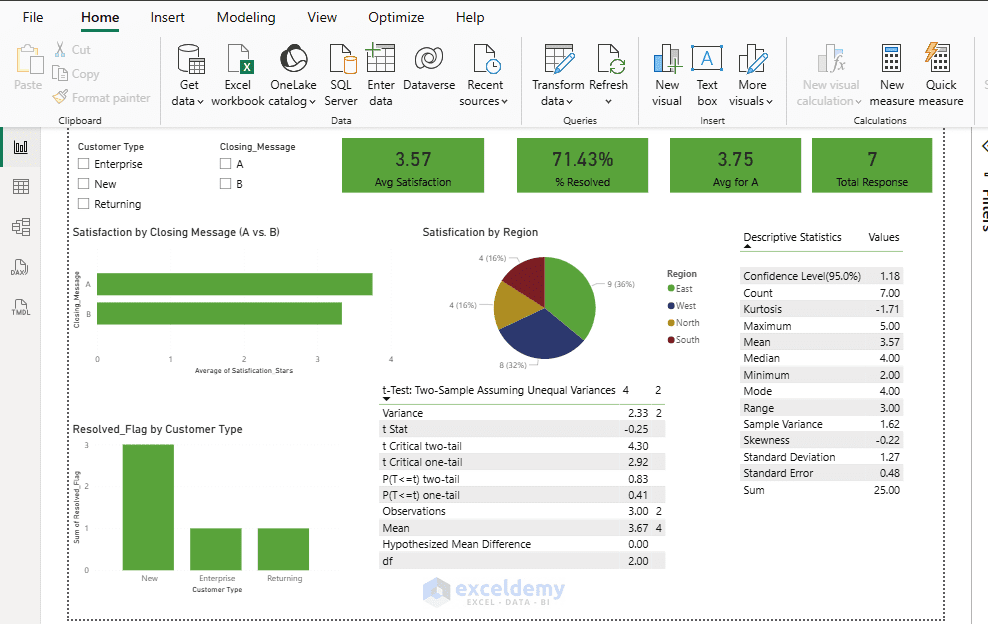Open Excel workbook data source

[x=238, y=74]
